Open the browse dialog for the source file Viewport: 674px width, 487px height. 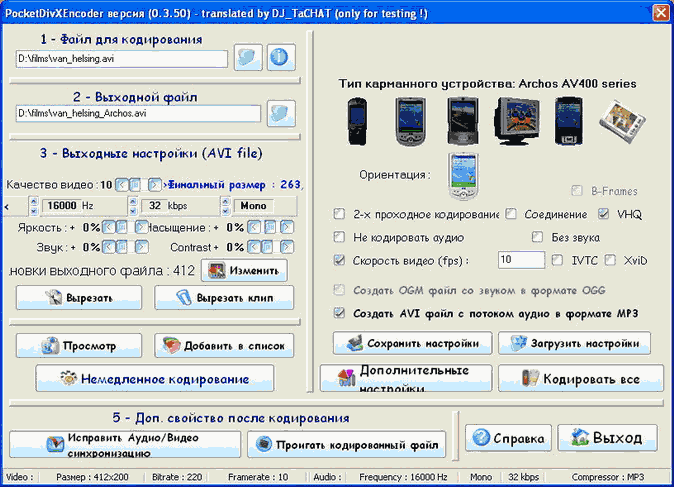click(248, 57)
